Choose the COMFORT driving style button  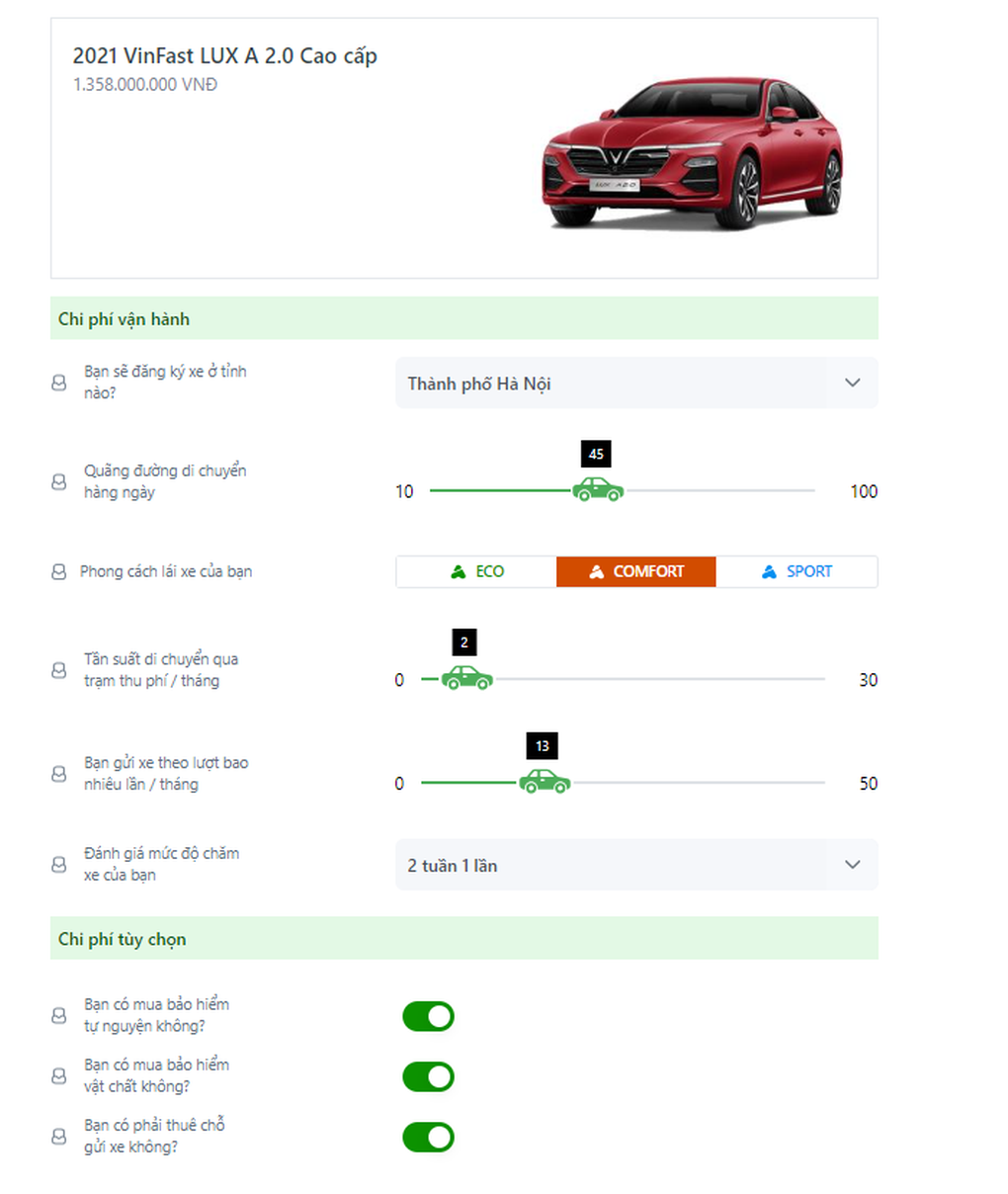pyautogui.click(x=635, y=572)
